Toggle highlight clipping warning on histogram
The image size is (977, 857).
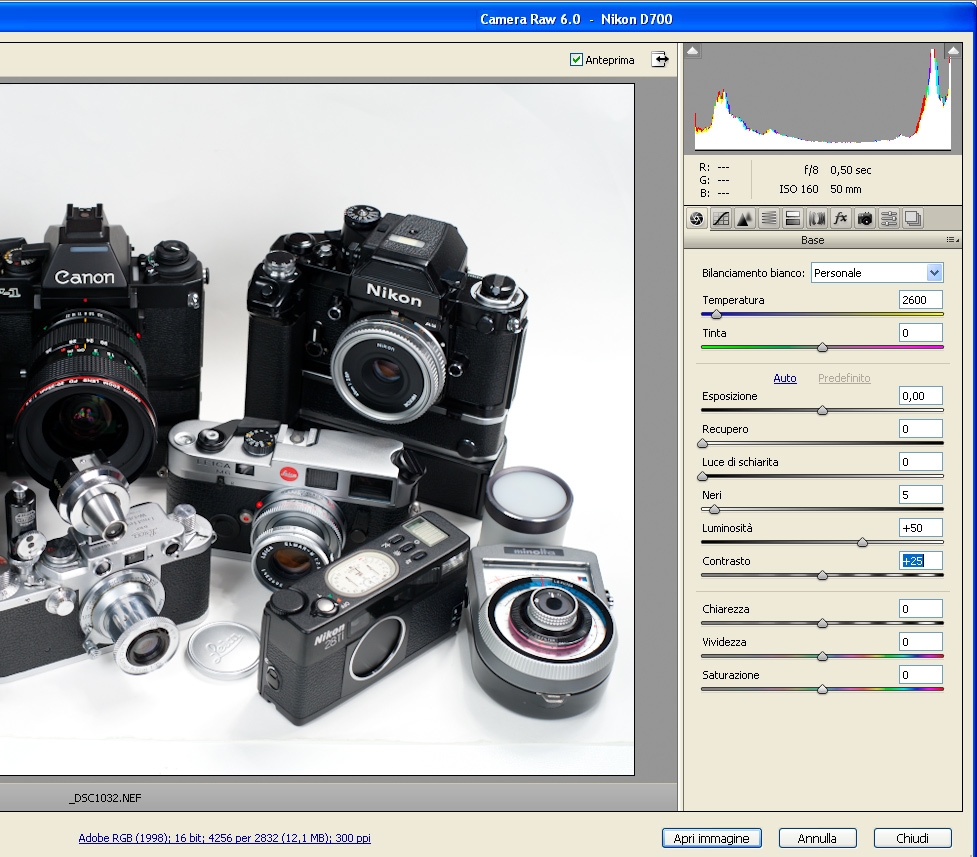(953, 50)
